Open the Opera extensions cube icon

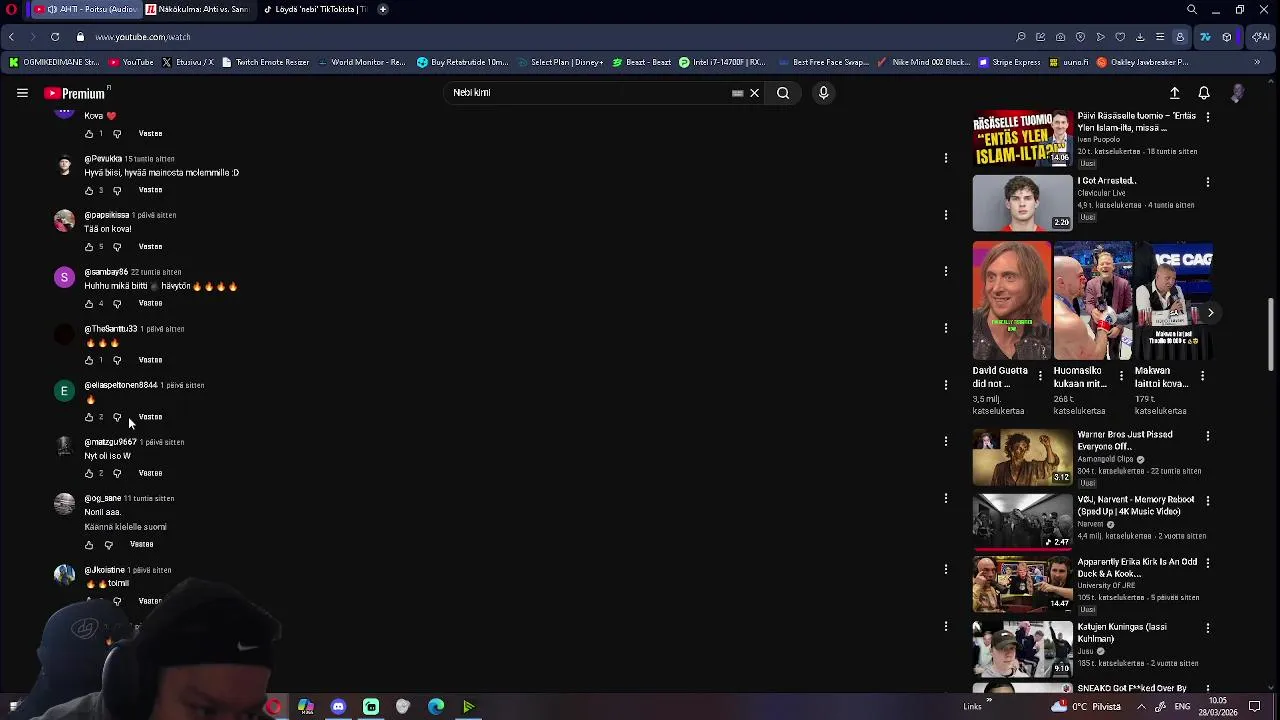pos(1227,37)
